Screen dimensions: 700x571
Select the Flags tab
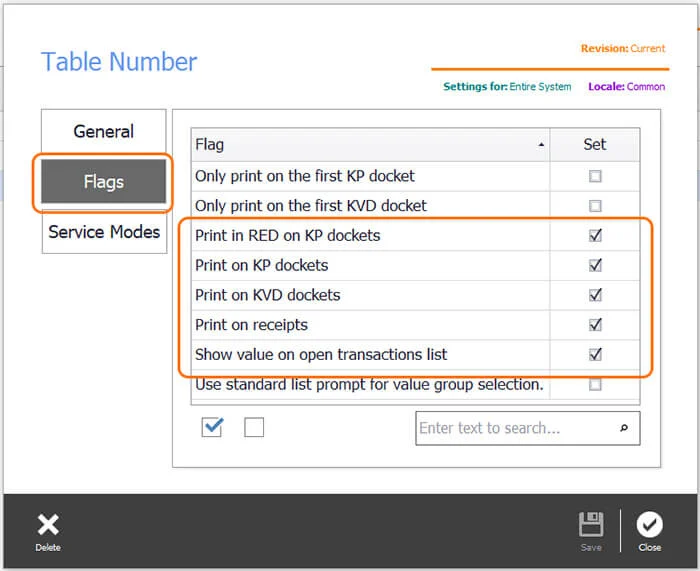coord(104,182)
